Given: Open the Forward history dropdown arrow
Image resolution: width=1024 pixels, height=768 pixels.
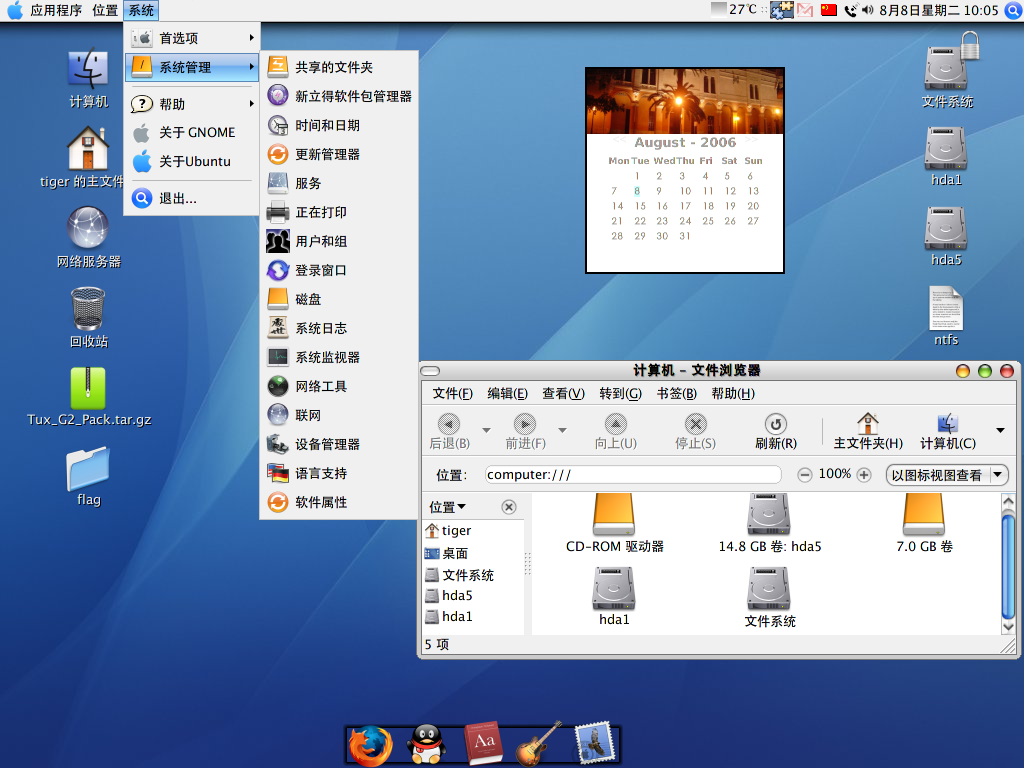Looking at the screenshot, I should click(562, 430).
